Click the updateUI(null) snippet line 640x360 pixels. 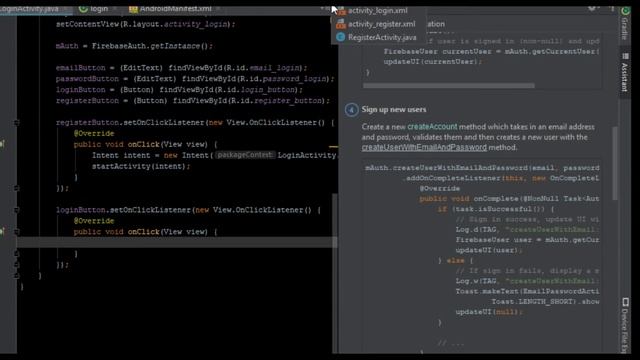click(489, 312)
